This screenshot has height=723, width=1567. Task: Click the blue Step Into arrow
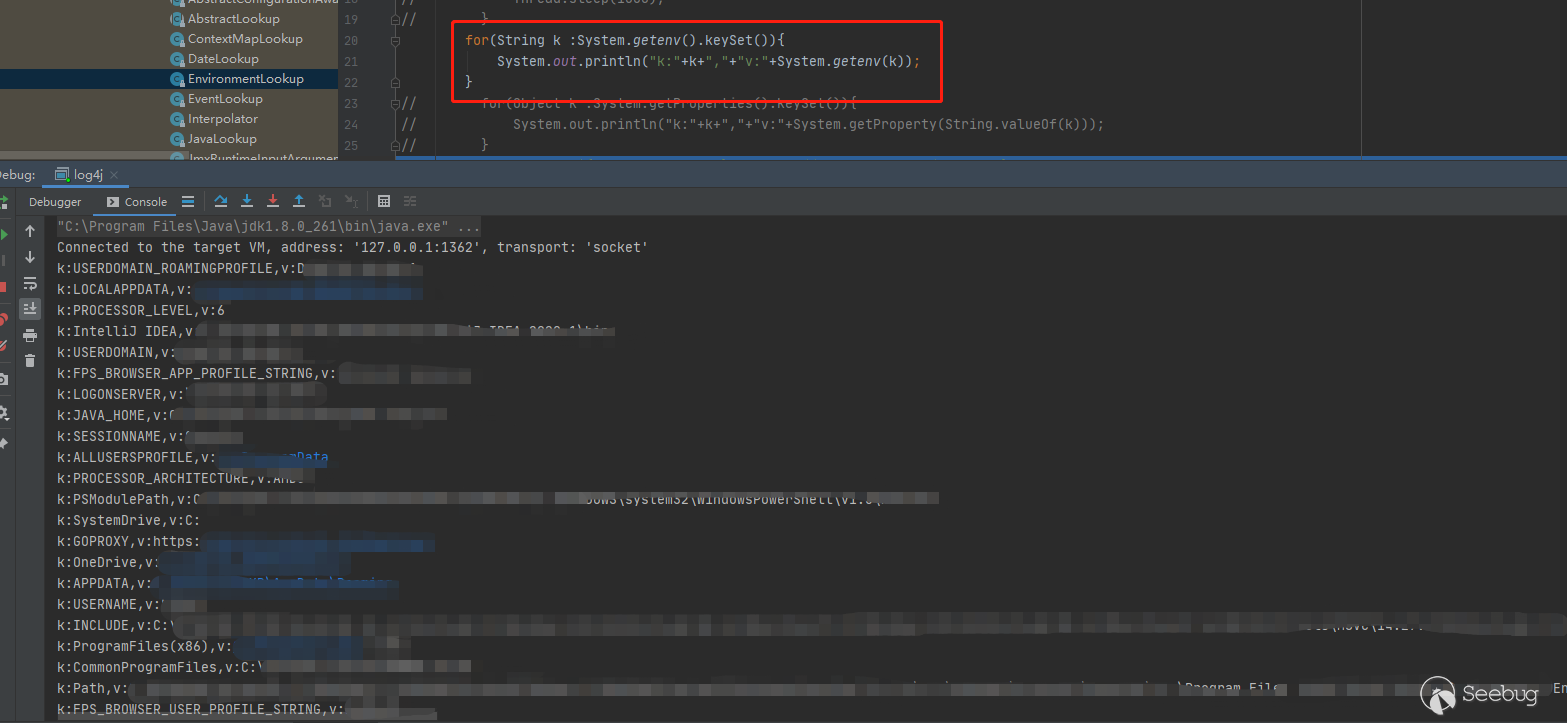[x=247, y=201]
